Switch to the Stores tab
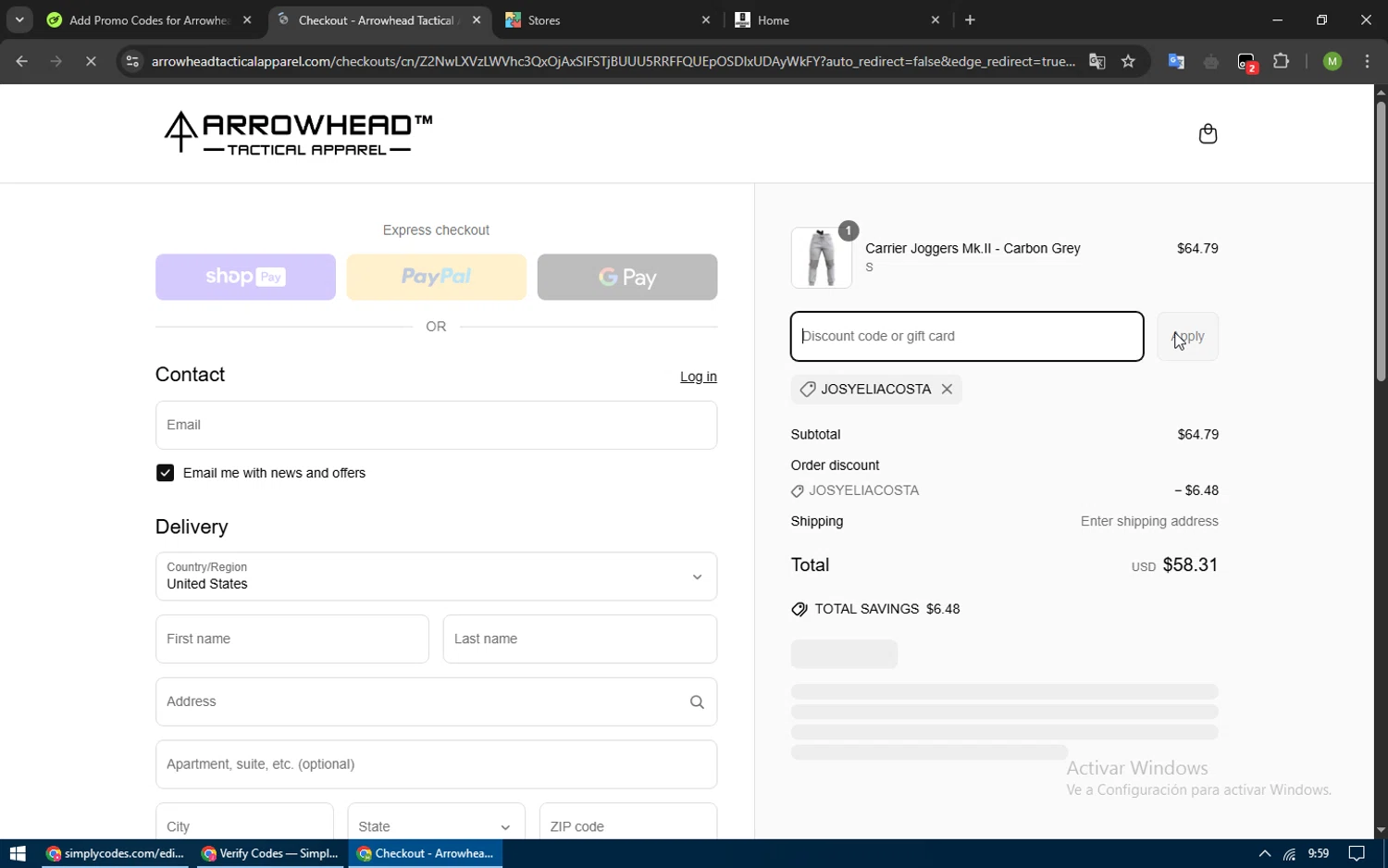The image size is (1388, 868). tap(608, 19)
